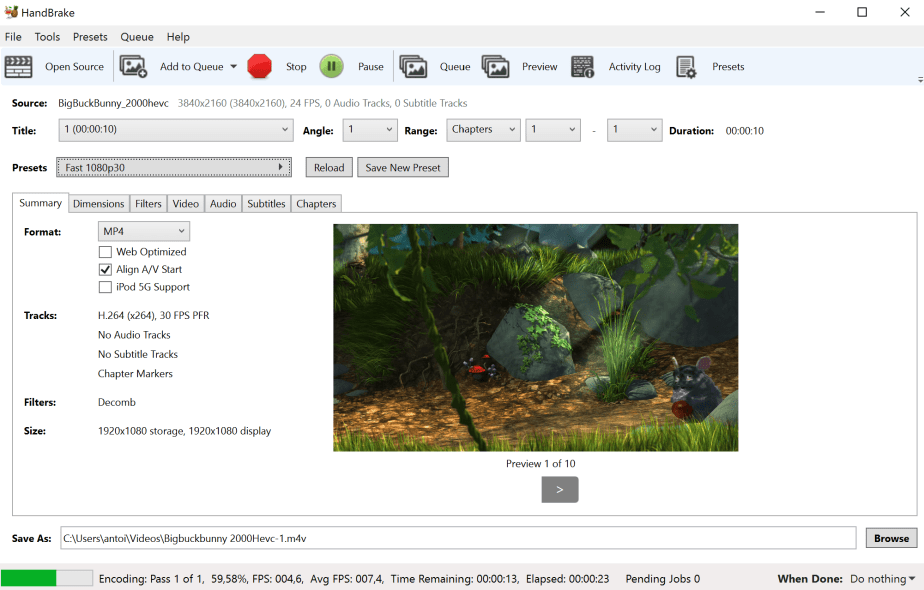
Task: Click the next preview arrow button
Action: click(560, 489)
